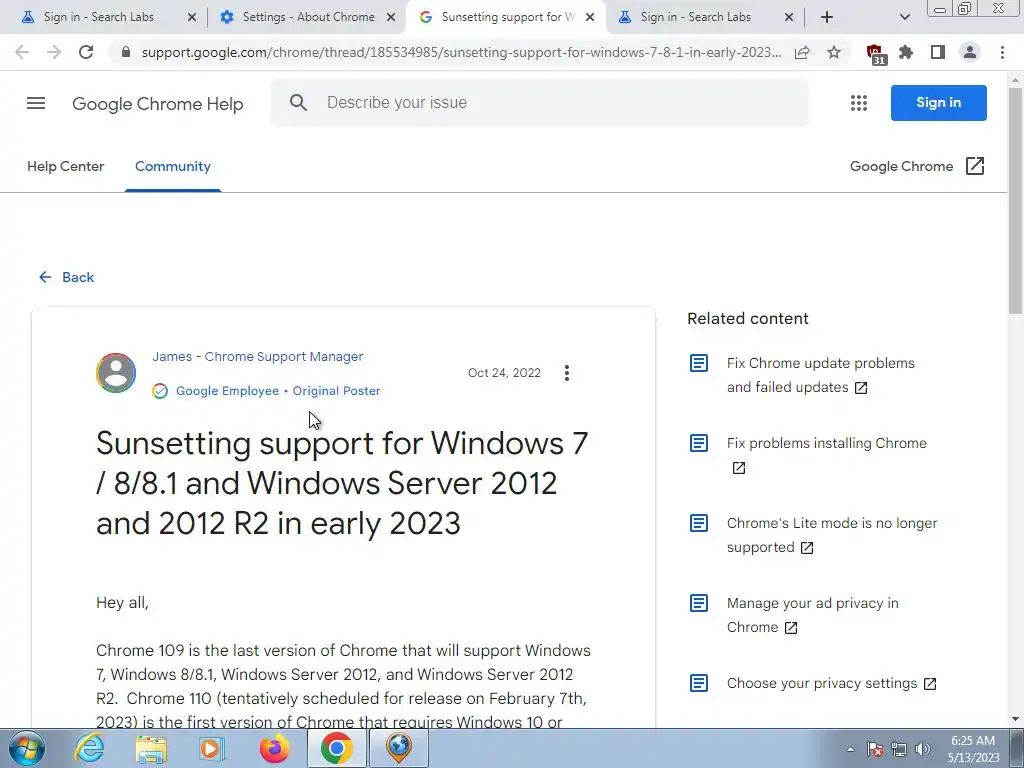Open Choose your privacy settings article

tap(831, 683)
